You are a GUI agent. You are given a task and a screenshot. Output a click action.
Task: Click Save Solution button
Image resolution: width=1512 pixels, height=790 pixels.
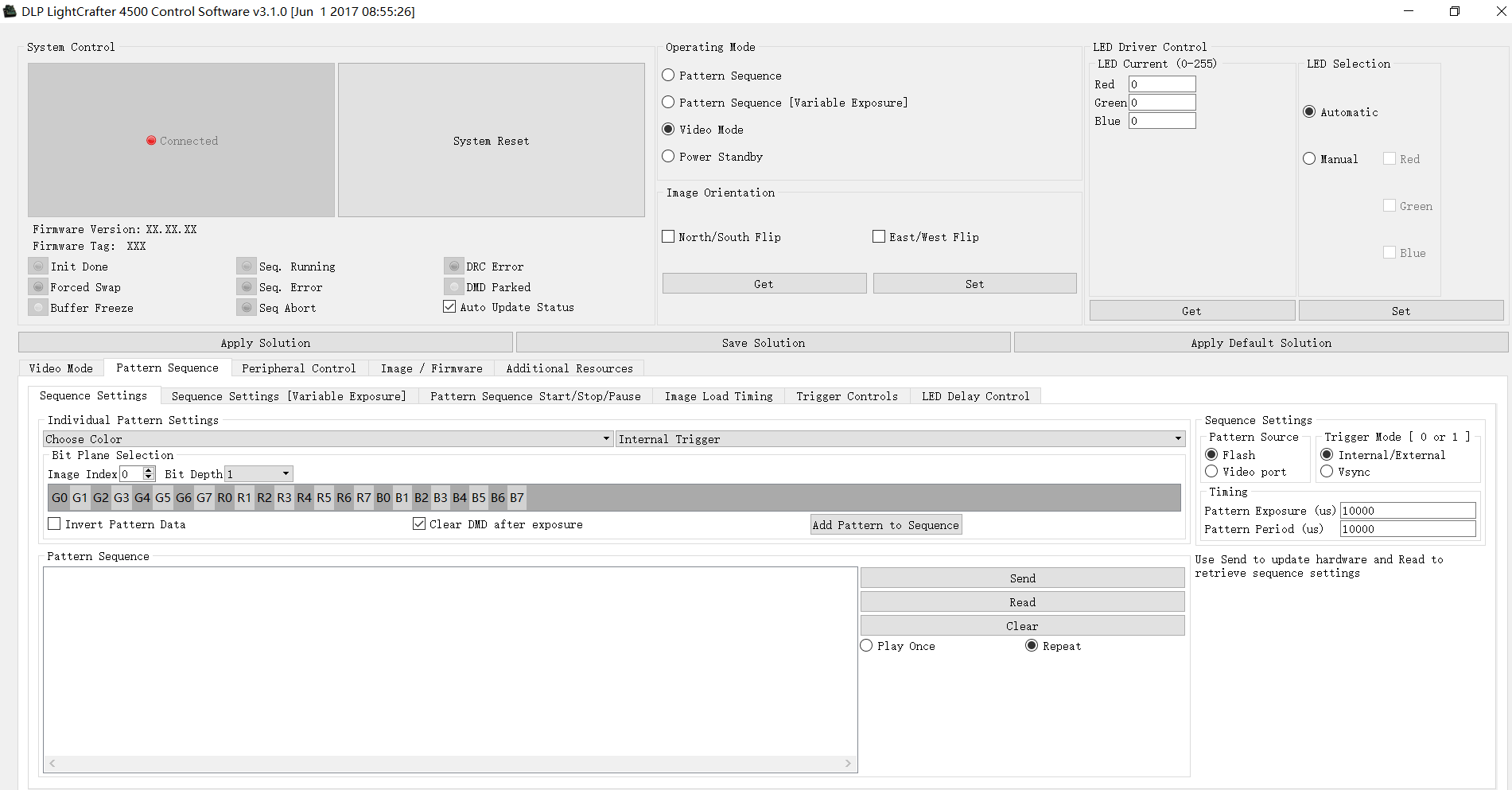click(x=764, y=343)
